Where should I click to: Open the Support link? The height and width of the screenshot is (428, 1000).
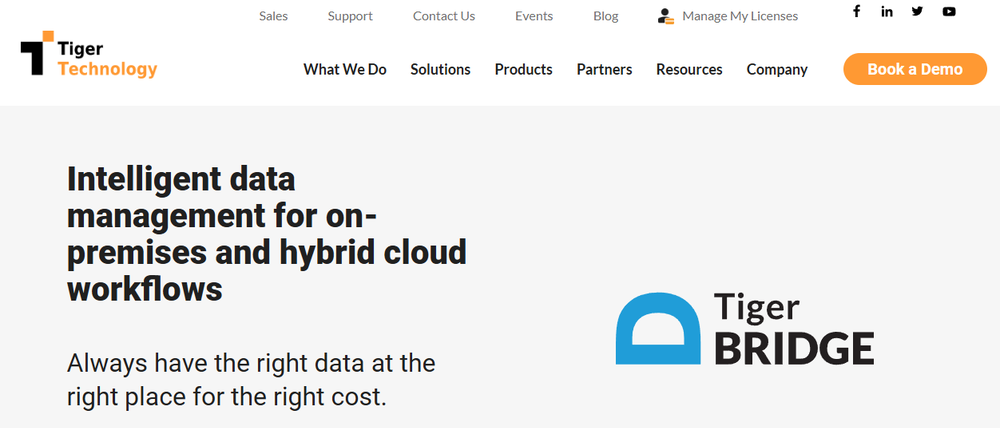350,16
